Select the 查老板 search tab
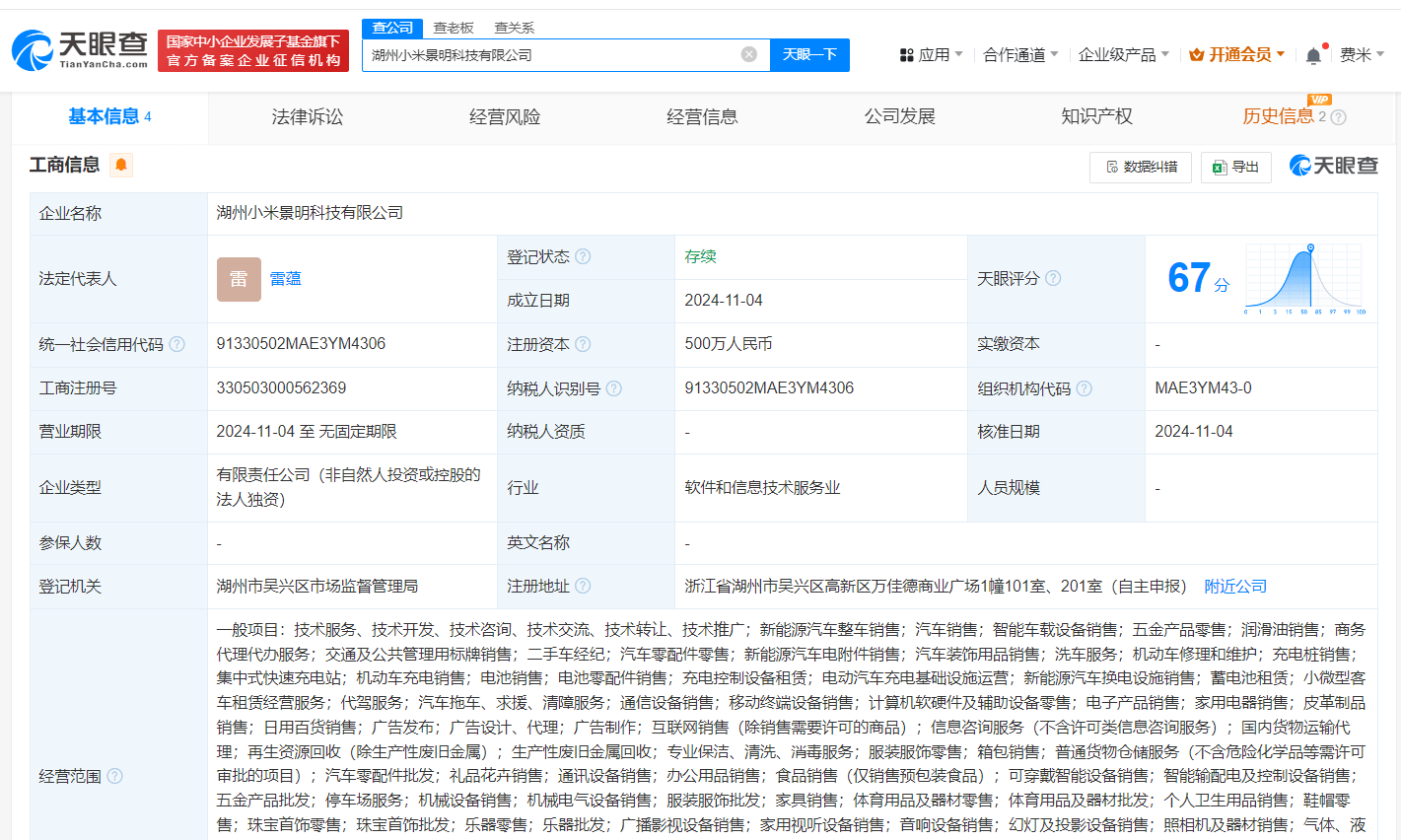Screen dimensions: 1401x840 (x=454, y=28)
